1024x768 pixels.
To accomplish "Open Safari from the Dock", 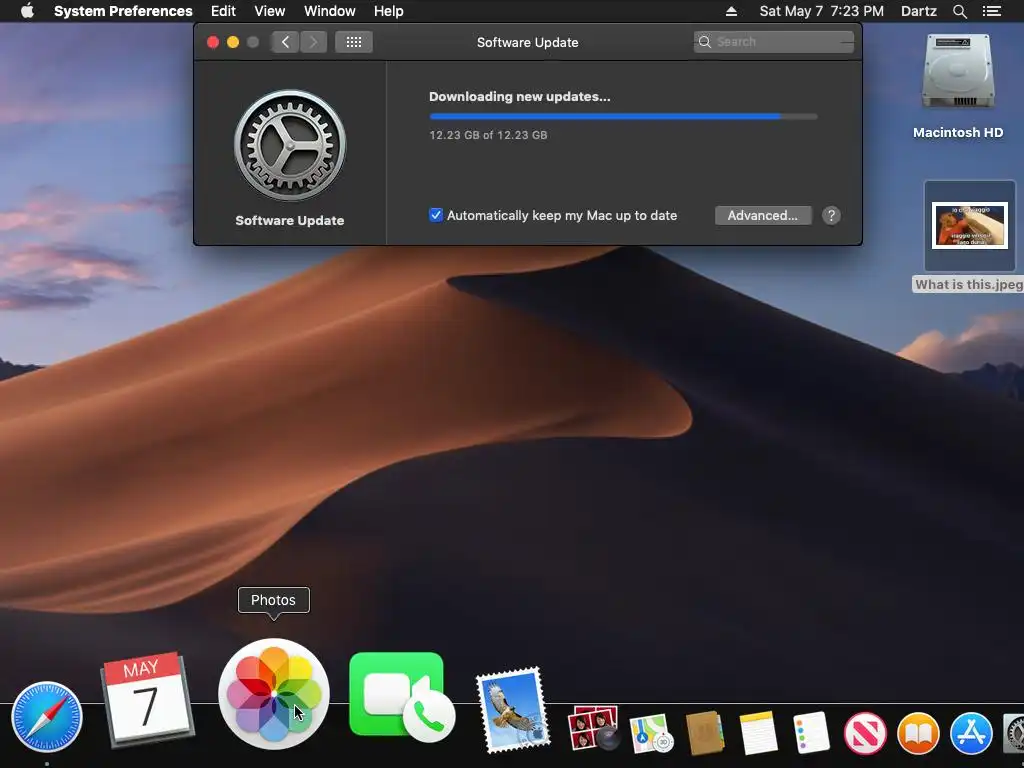I will coord(46,717).
